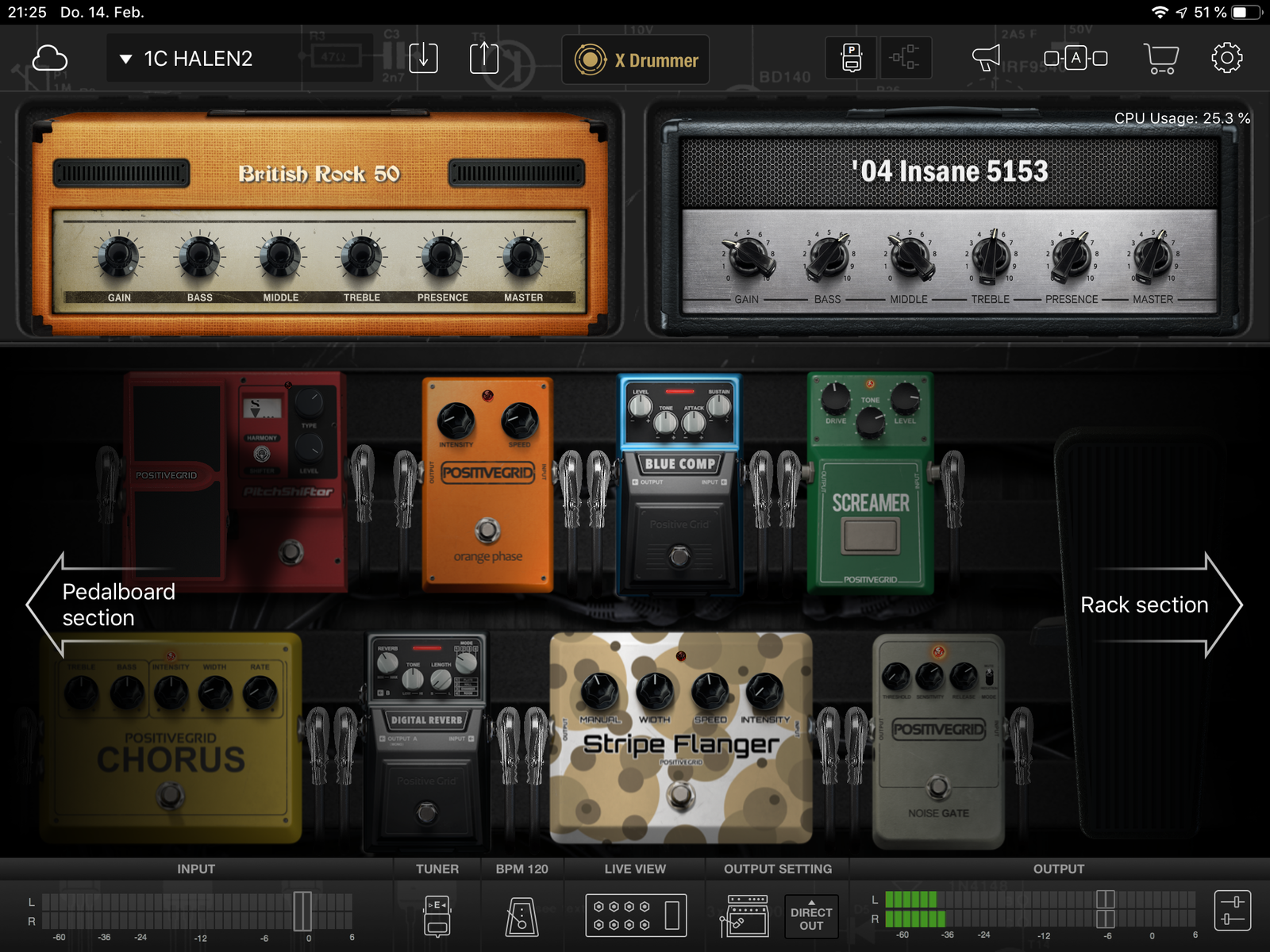Image resolution: width=1270 pixels, height=952 pixels.
Task: Click British Rock 50 GAIN knob
Action: (x=119, y=256)
